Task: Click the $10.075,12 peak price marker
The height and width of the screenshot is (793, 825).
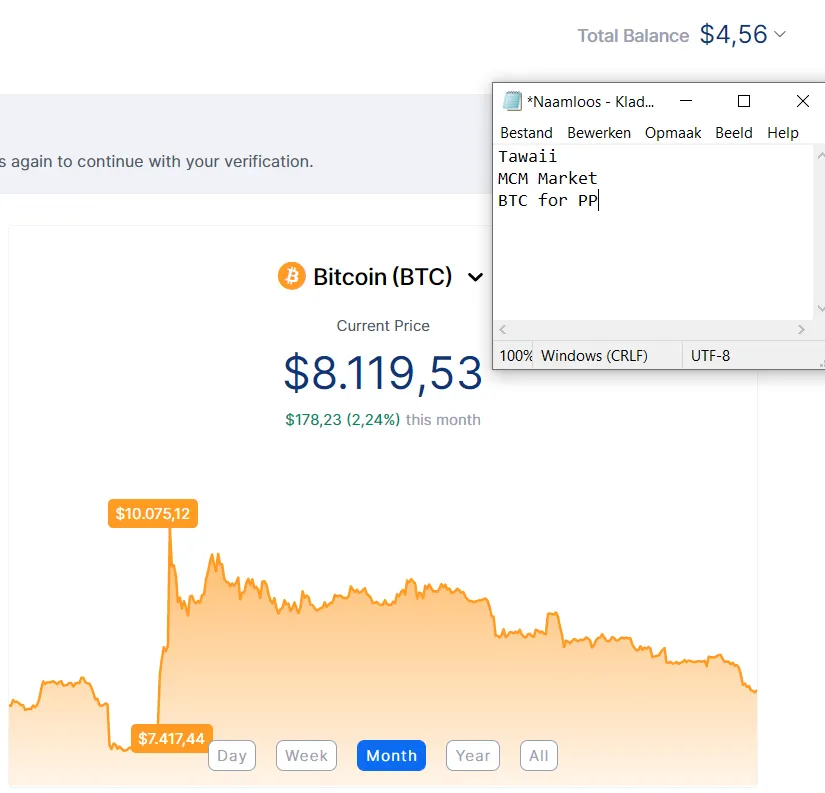Action: [152, 514]
